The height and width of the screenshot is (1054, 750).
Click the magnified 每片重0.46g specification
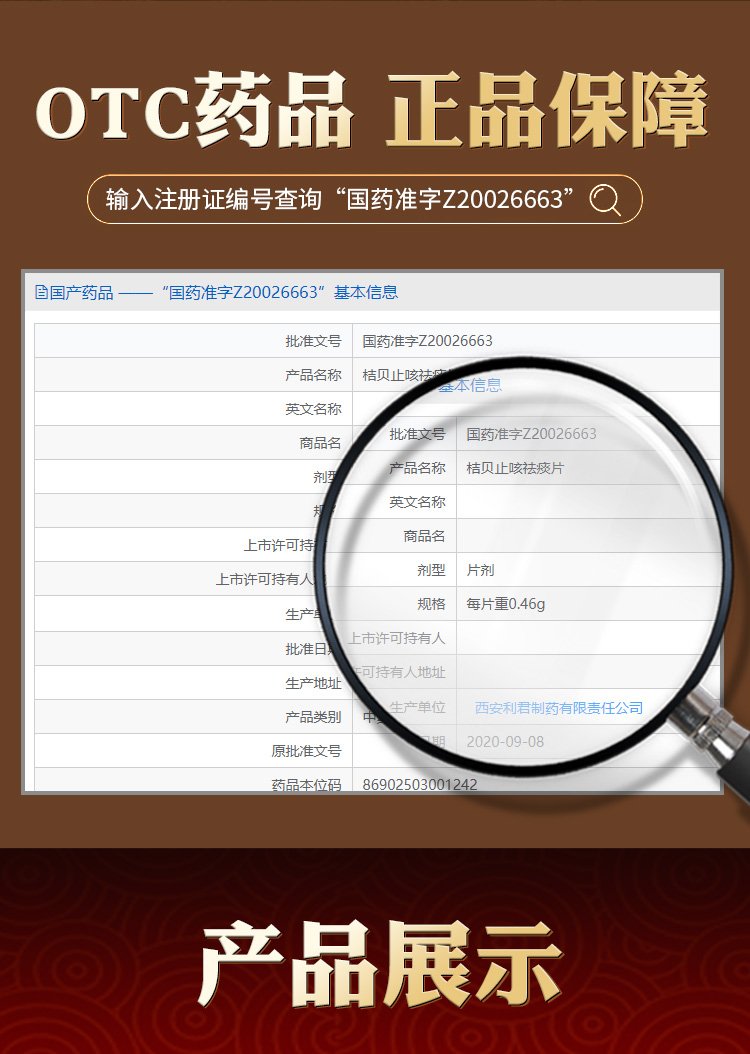(x=505, y=604)
